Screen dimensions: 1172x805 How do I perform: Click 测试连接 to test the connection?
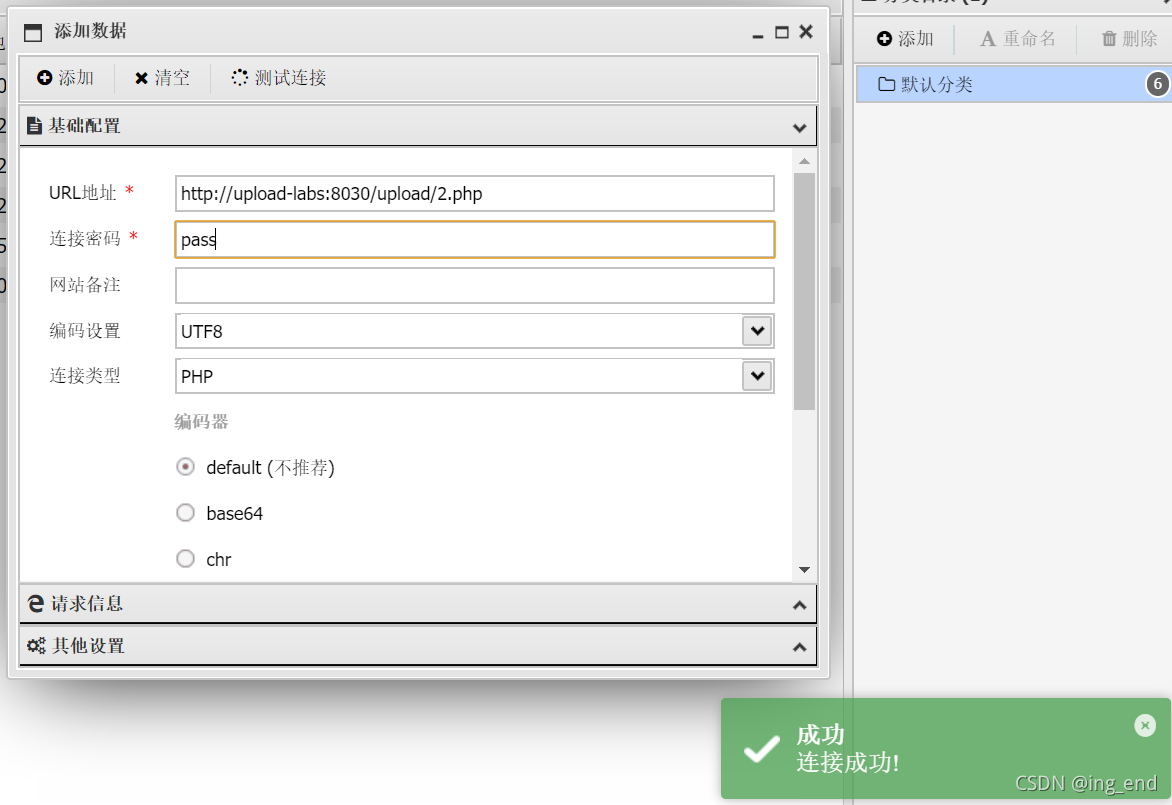click(x=279, y=78)
